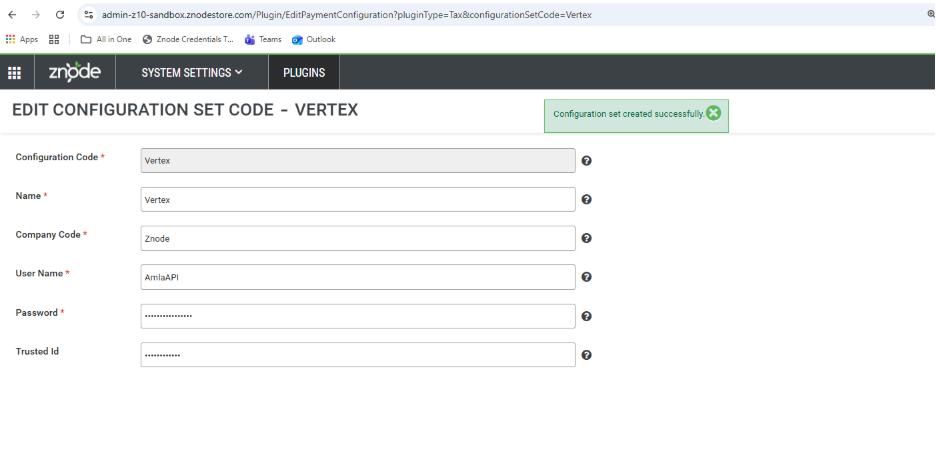This screenshot has height=460, width=936.
Task: Click the site information icon in address bar
Action: (88, 14)
